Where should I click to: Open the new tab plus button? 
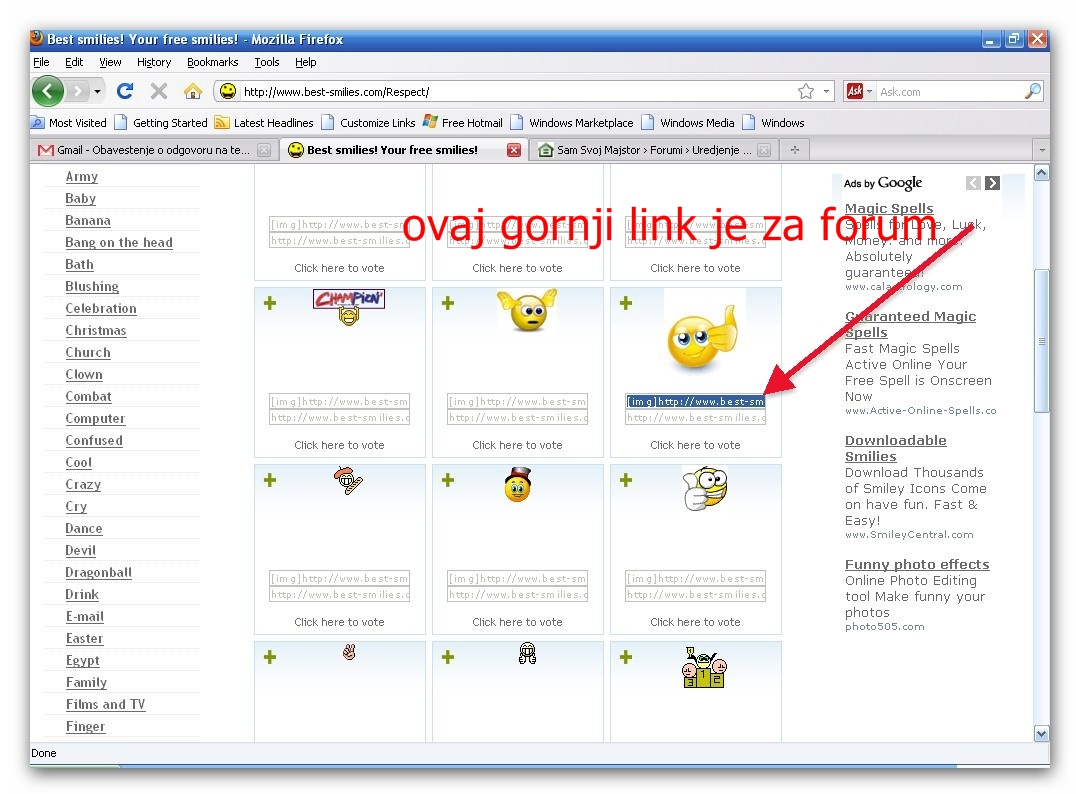795,150
